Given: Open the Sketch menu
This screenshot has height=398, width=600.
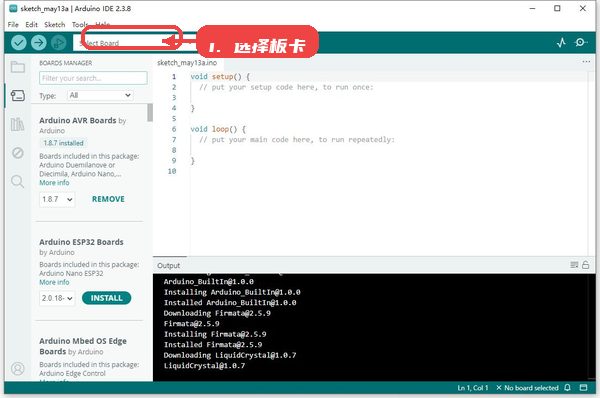Looking at the screenshot, I should click(55, 24).
